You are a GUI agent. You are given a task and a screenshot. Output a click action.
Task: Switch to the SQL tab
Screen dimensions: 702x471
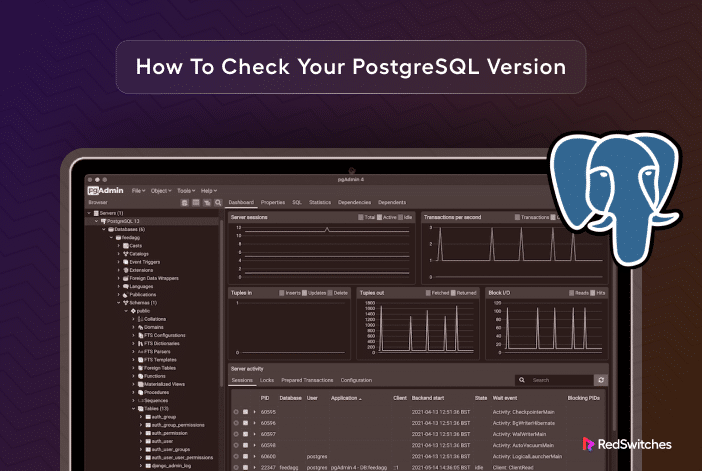tap(297, 202)
